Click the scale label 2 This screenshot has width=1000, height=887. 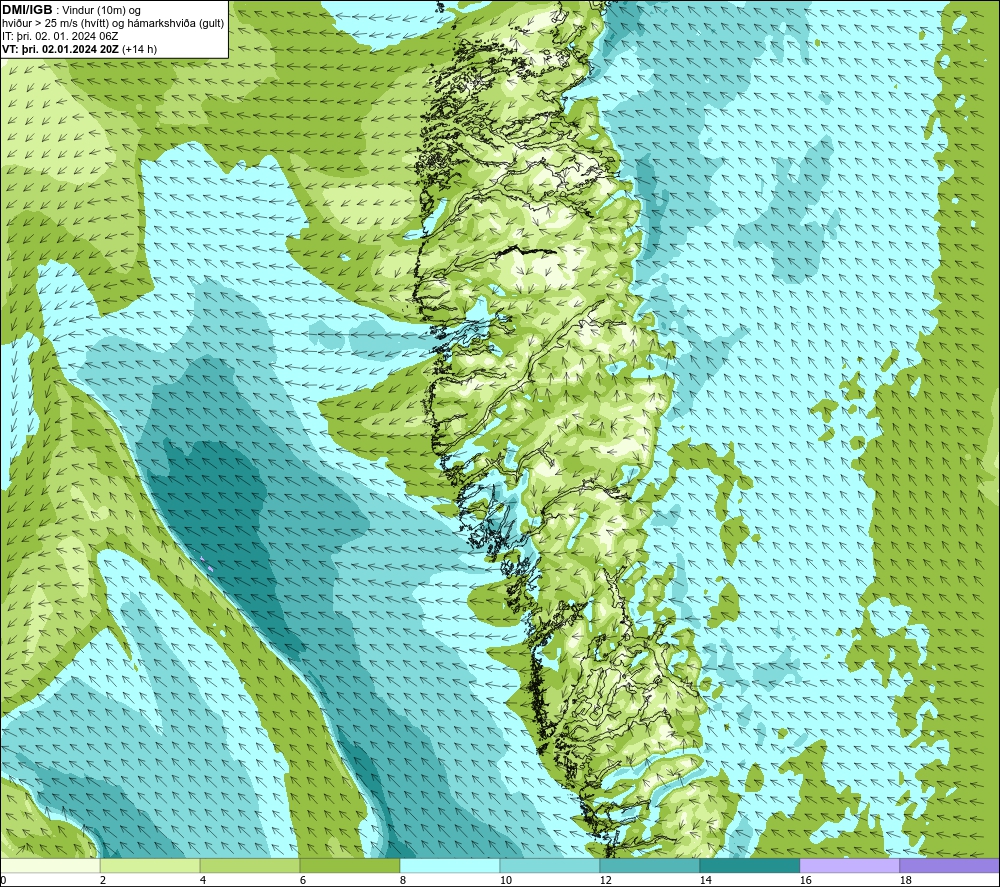pos(103,880)
